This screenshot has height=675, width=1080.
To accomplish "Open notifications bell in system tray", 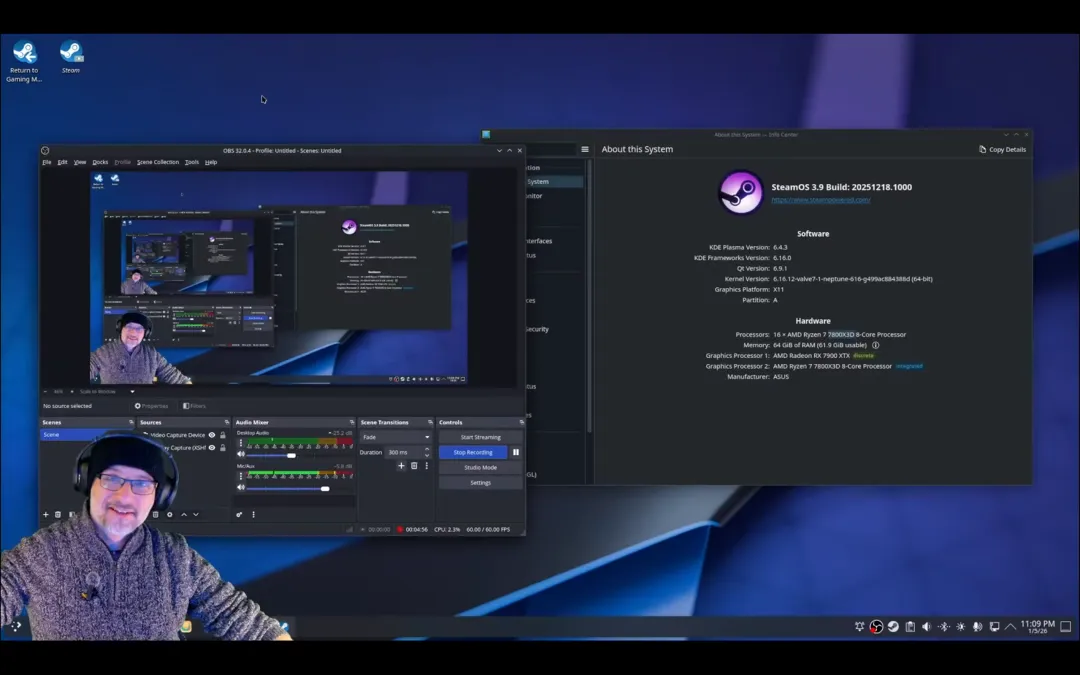I will tap(860, 626).
